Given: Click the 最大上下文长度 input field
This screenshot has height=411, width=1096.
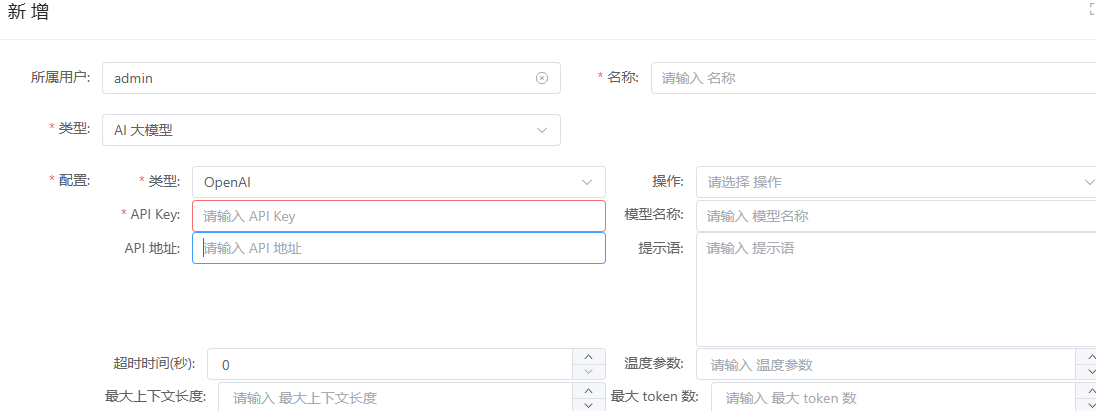Looking at the screenshot, I should 396,398.
